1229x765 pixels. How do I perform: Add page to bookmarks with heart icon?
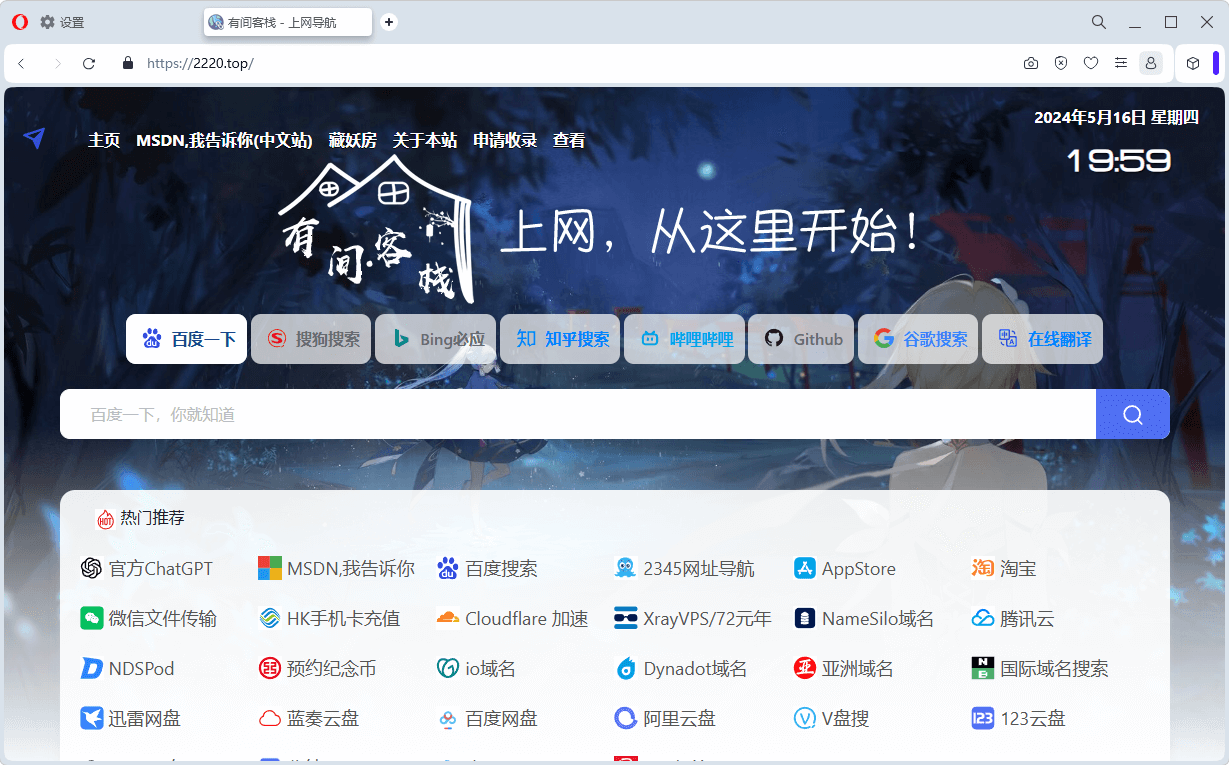click(x=1091, y=63)
